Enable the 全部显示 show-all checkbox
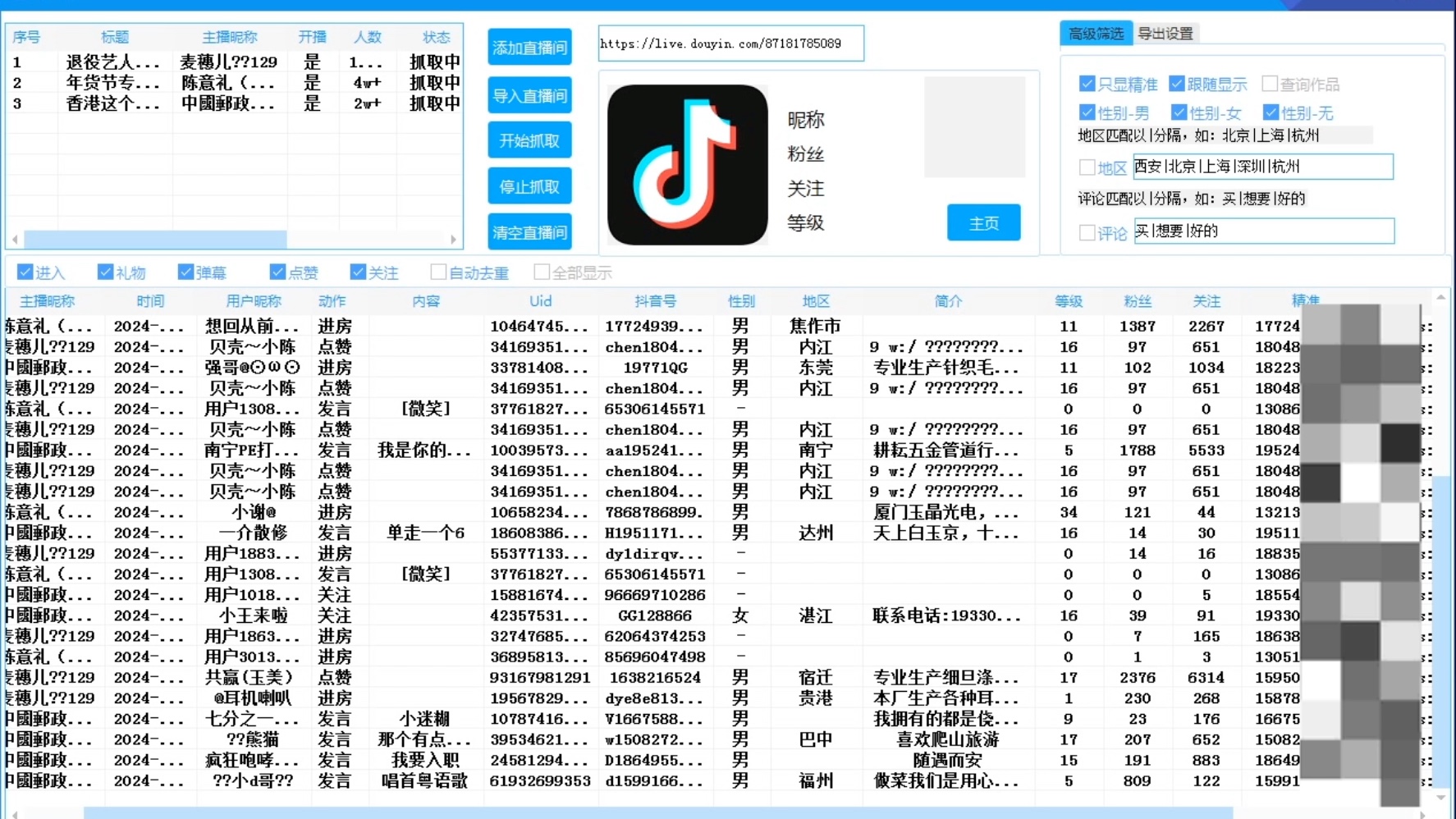The width and height of the screenshot is (1456, 819). pos(542,271)
